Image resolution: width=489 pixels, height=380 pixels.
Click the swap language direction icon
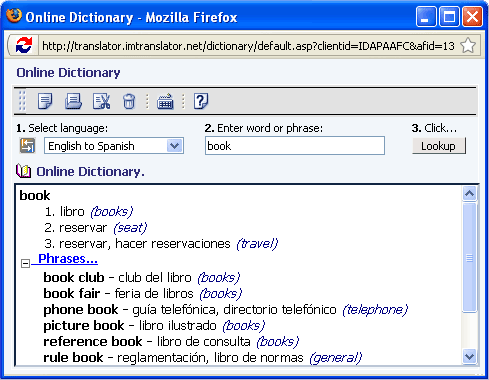point(27,146)
